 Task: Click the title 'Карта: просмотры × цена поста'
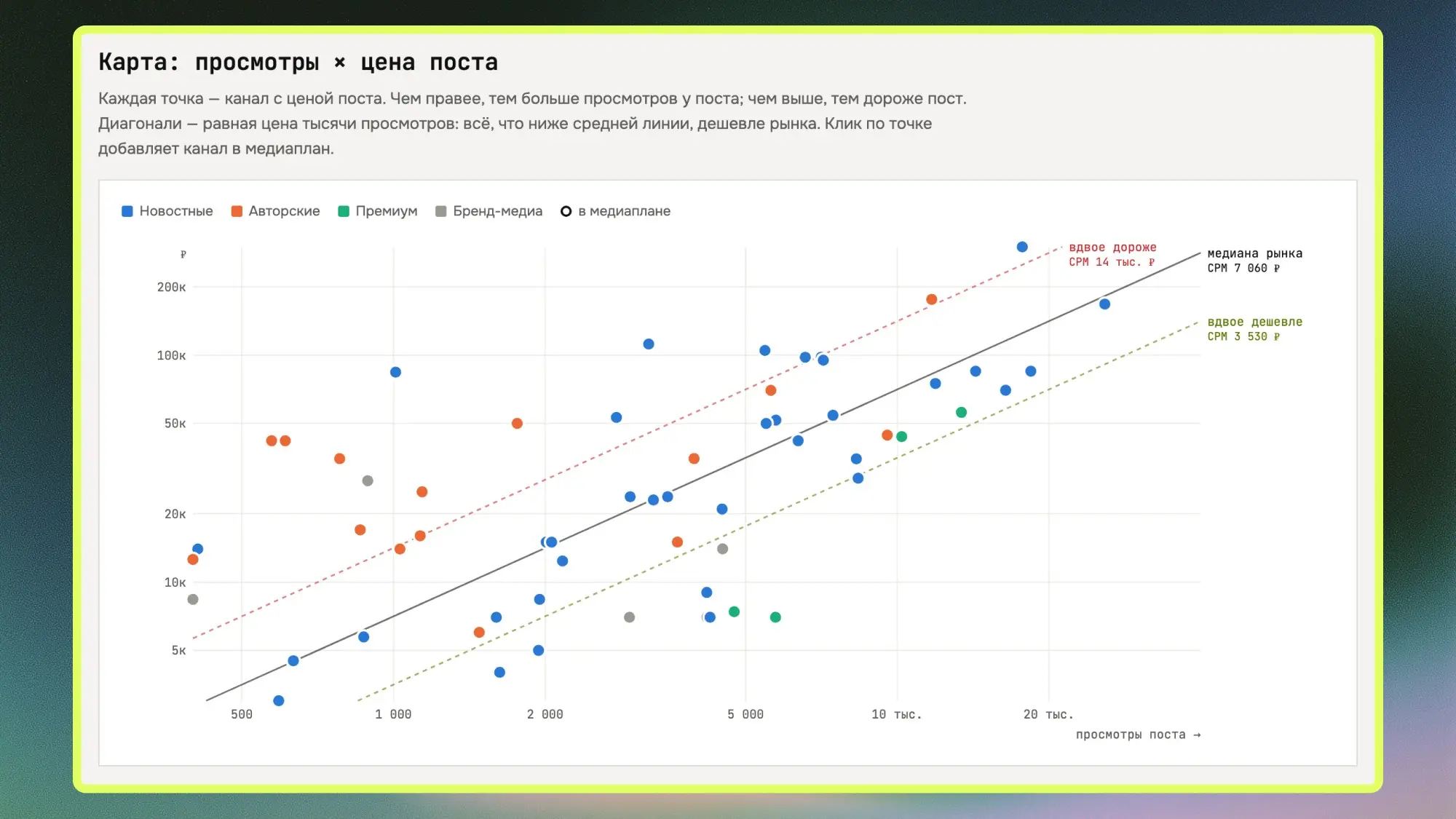coord(298,63)
